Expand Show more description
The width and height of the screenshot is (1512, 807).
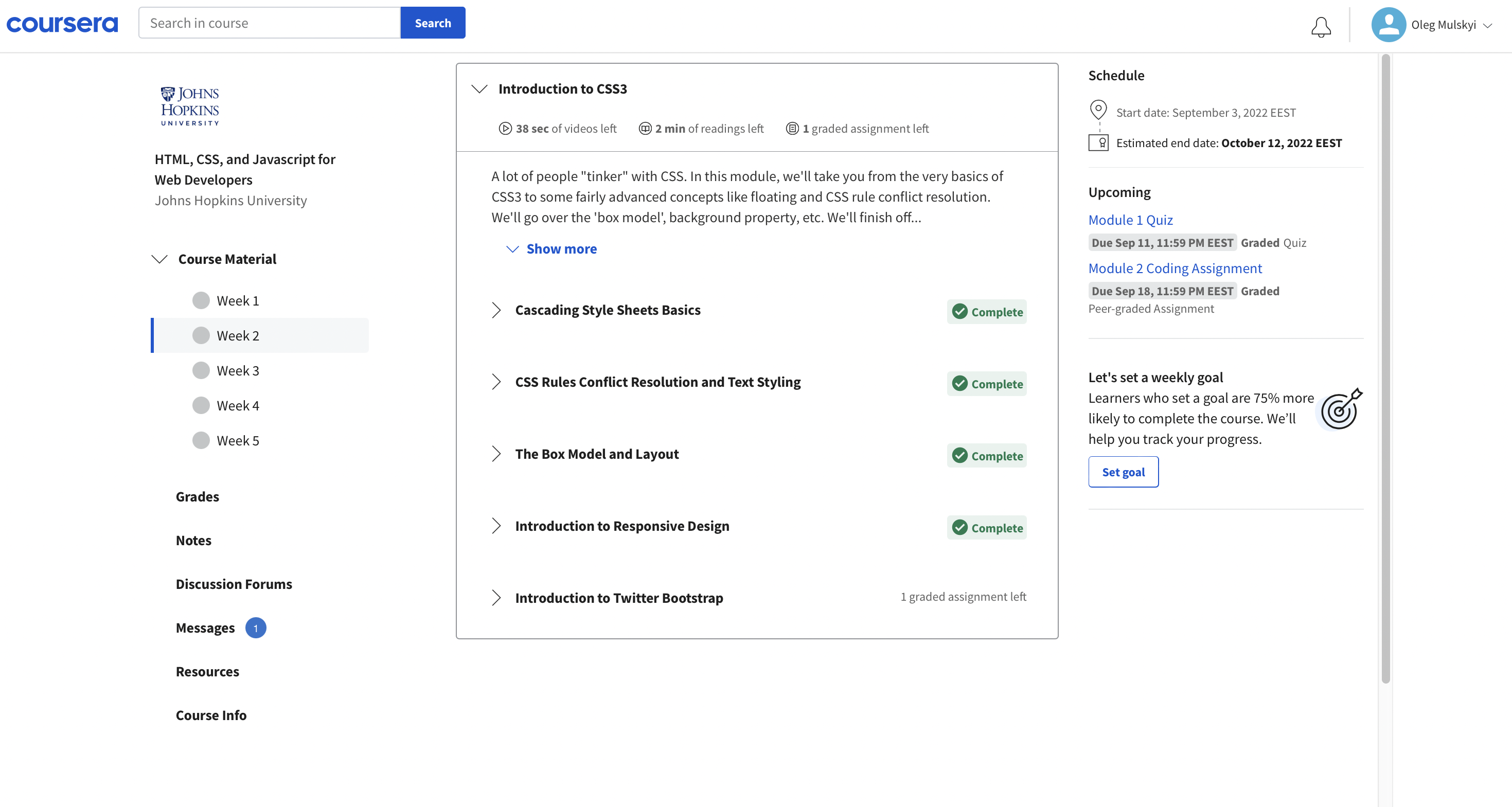click(x=551, y=249)
